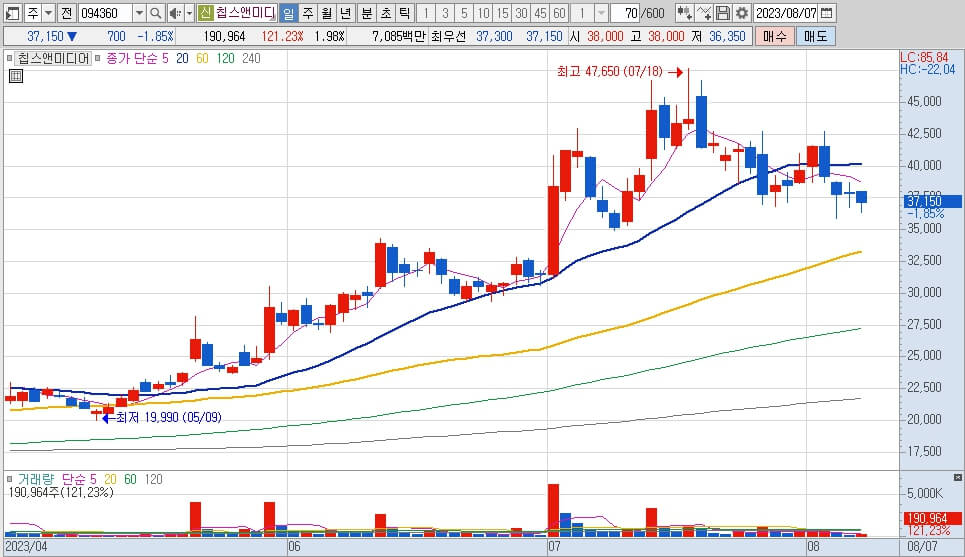Screen dimensions: 965x557
Task: Click the stock code field 094360
Action: tap(105, 13)
